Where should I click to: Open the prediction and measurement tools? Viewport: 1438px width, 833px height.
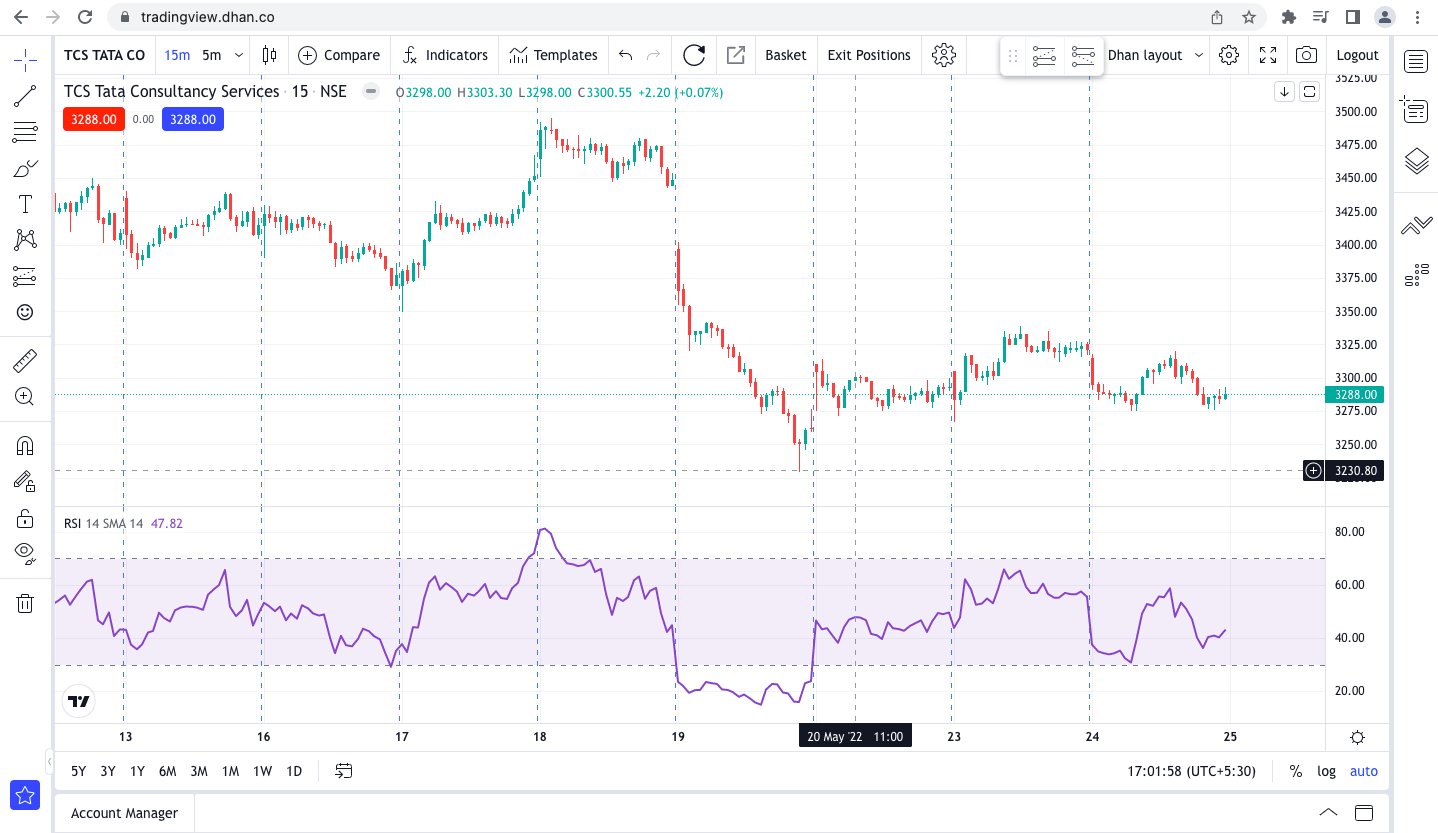click(25, 276)
